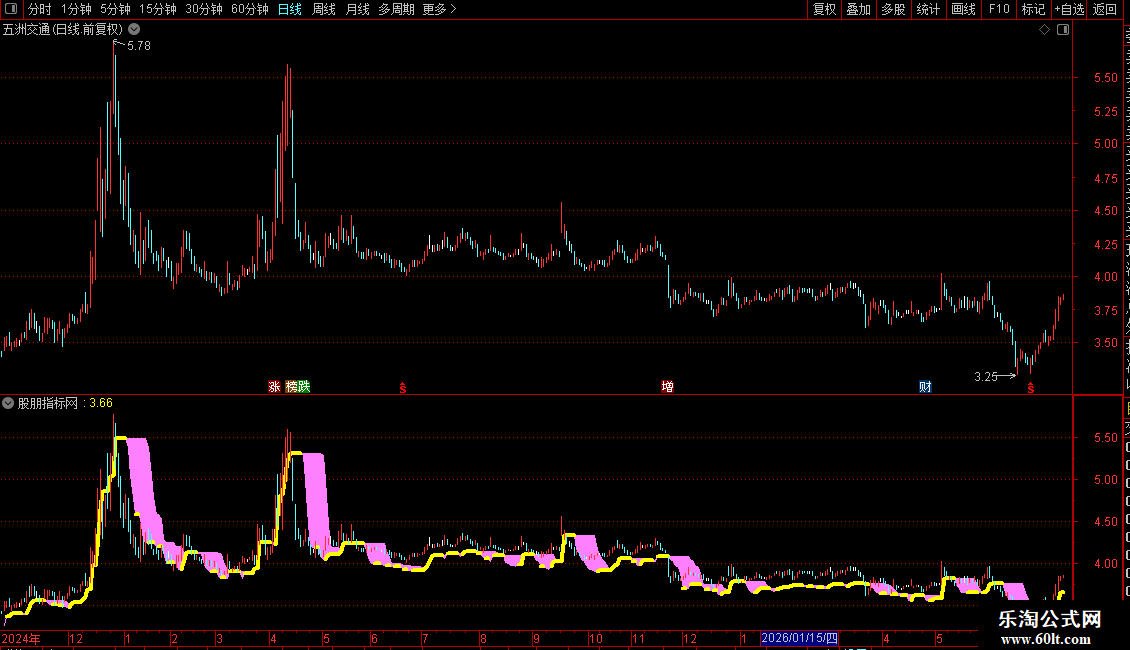Click the 2024年 label on time axis

click(21, 638)
